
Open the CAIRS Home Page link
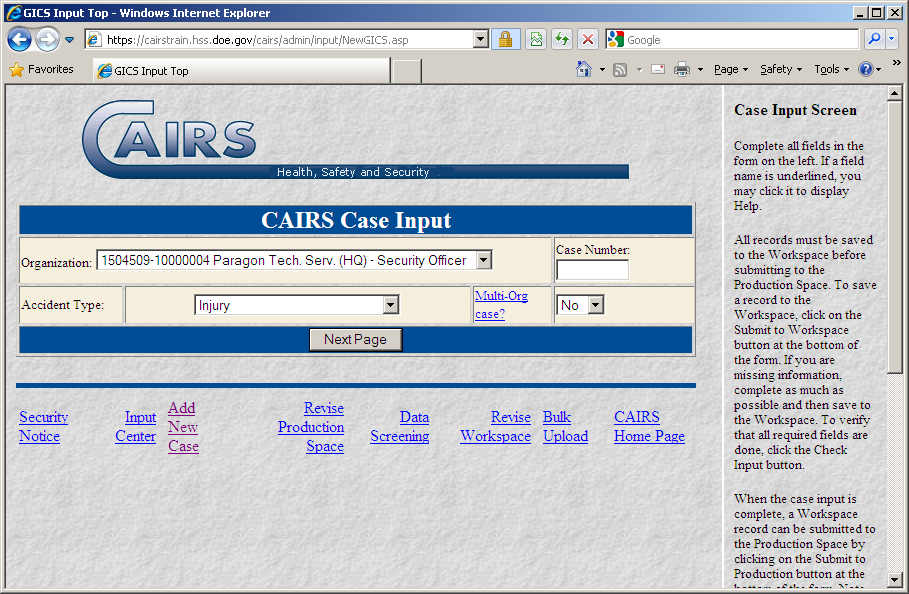click(x=649, y=427)
